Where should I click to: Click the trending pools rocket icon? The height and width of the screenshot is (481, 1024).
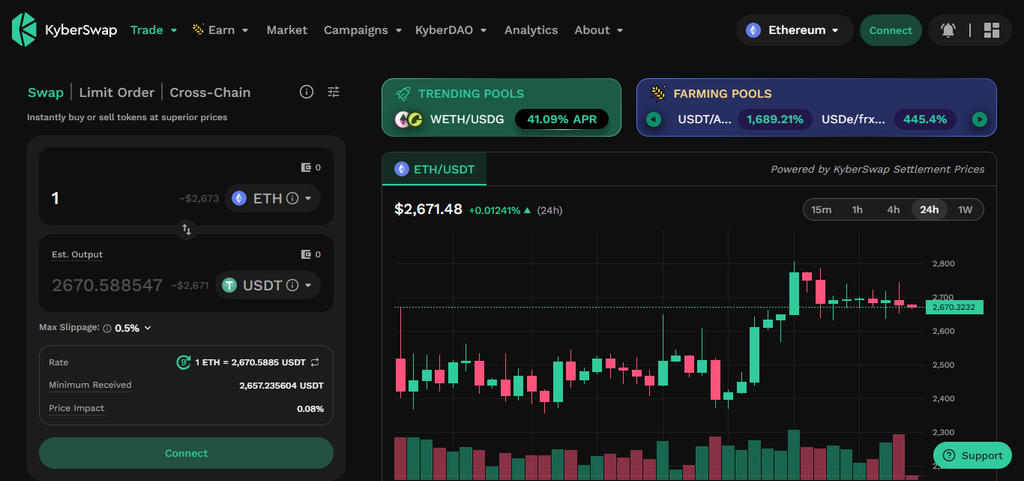[403, 94]
